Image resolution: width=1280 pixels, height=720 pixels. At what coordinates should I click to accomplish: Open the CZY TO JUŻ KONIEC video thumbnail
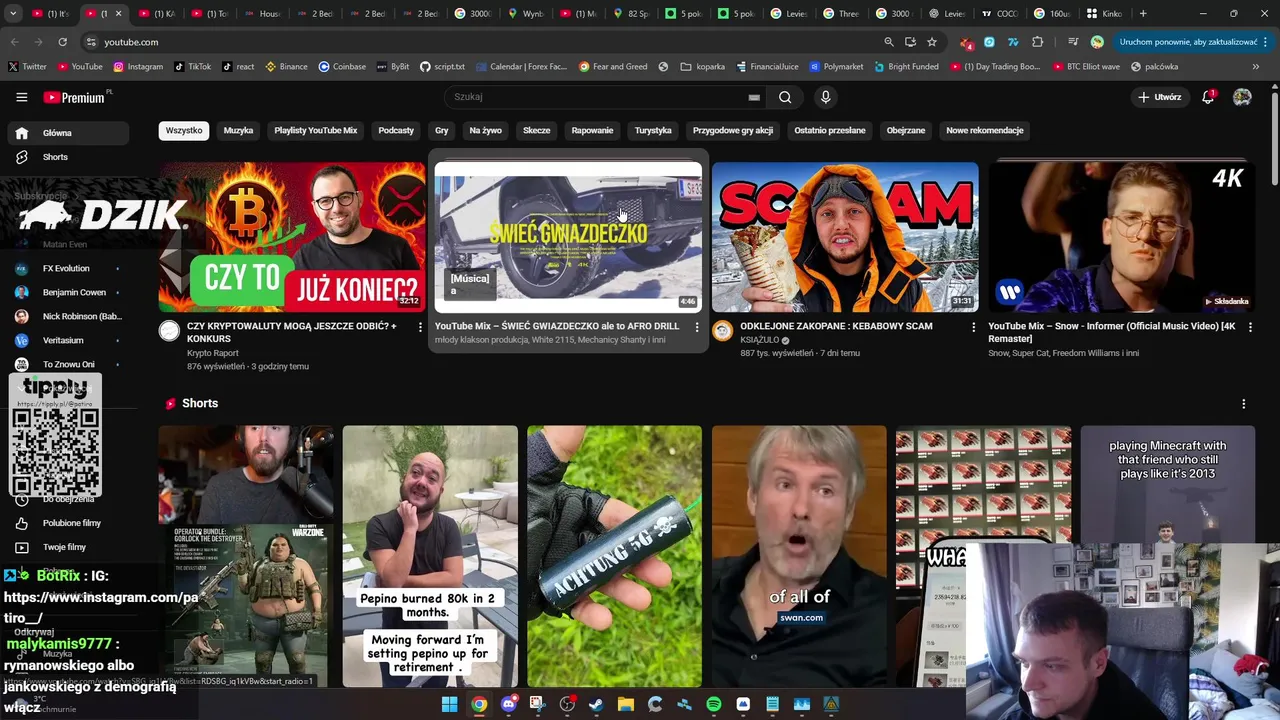[292, 237]
